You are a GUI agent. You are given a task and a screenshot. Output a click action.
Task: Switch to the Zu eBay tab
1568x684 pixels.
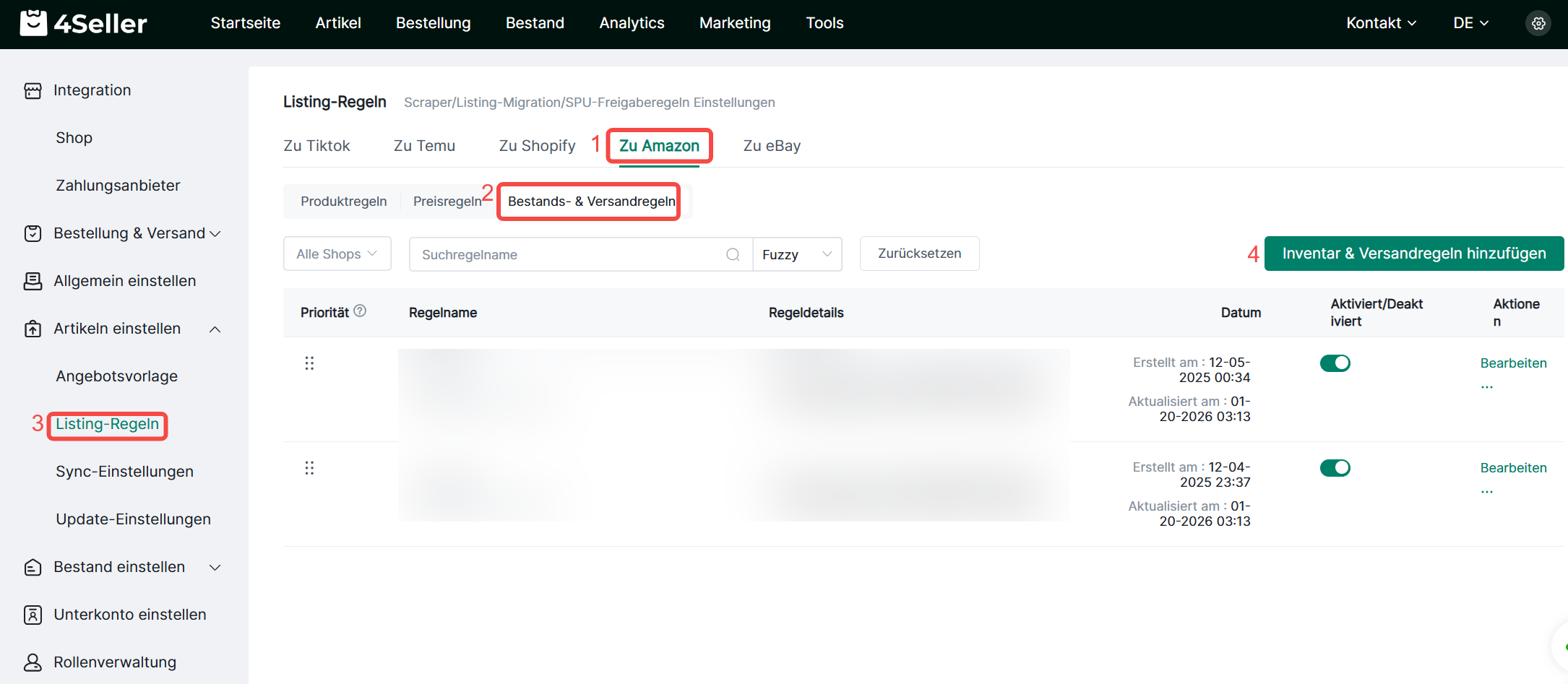pyautogui.click(x=772, y=146)
